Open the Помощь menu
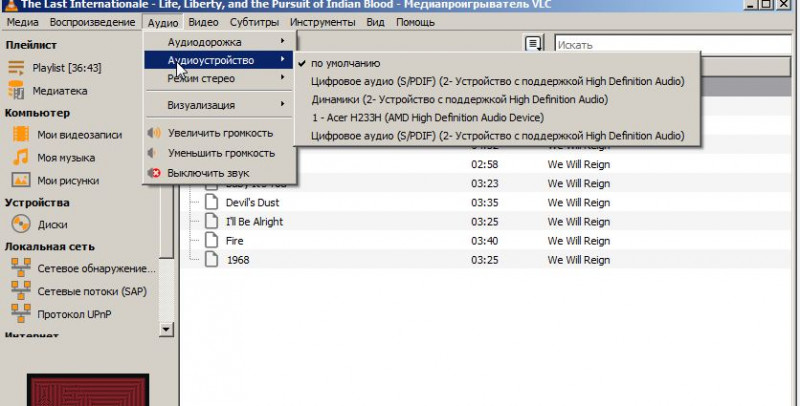This screenshot has width=800, height=406. coord(415,22)
